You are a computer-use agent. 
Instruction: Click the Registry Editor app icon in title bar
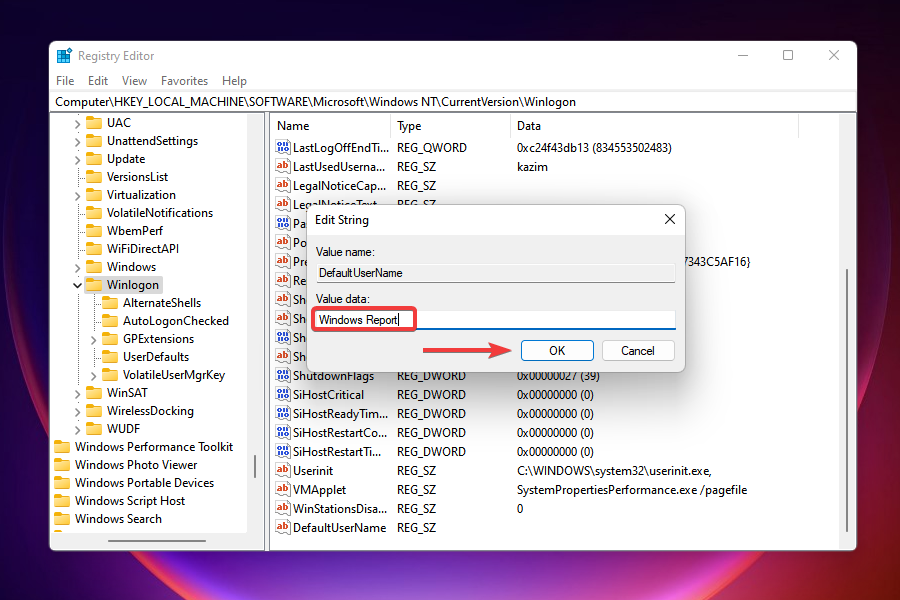[64, 56]
